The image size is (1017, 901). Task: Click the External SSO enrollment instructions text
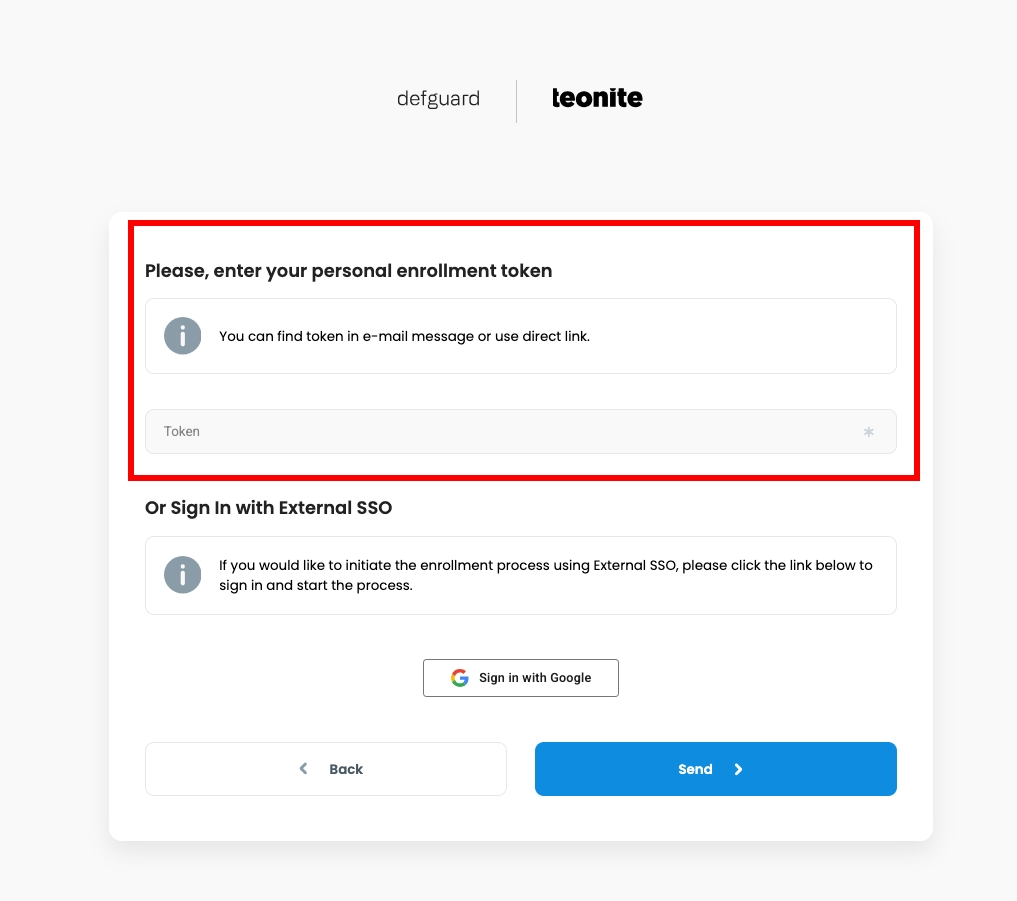(x=545, y=575)
